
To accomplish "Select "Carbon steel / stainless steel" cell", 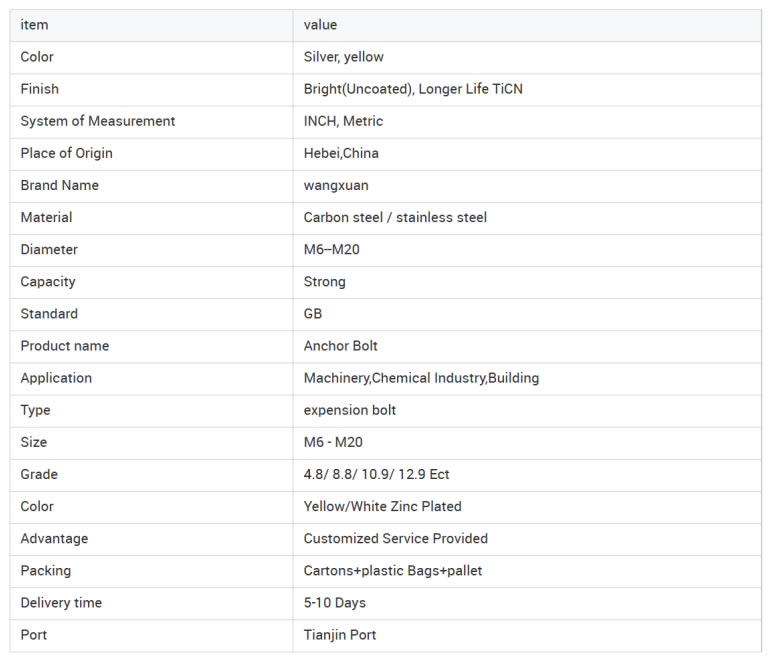I will (395, 217).
